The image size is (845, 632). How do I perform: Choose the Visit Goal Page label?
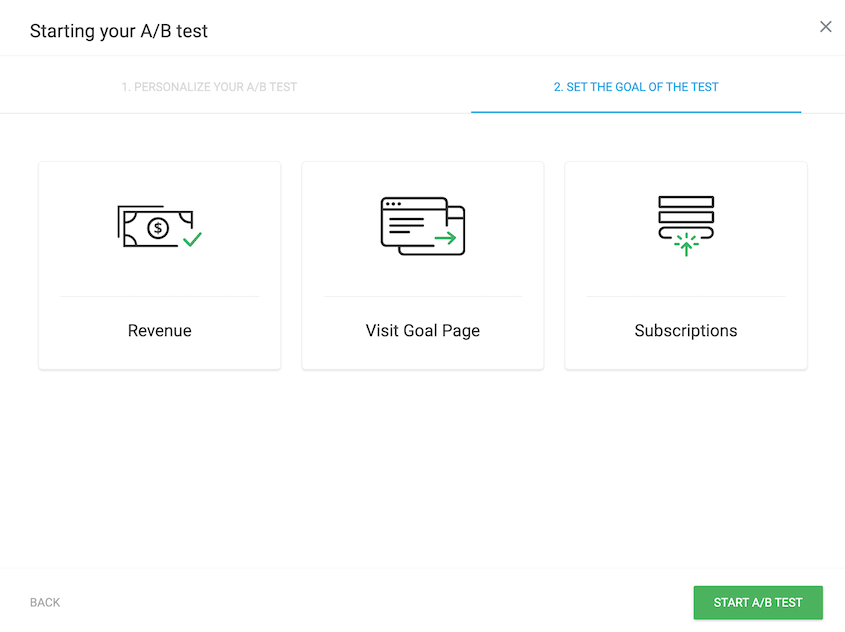click(x=422, y=330)
